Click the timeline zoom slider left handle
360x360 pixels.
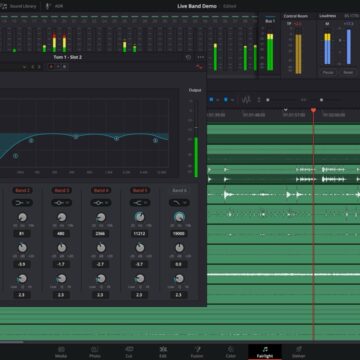(267, 100)
